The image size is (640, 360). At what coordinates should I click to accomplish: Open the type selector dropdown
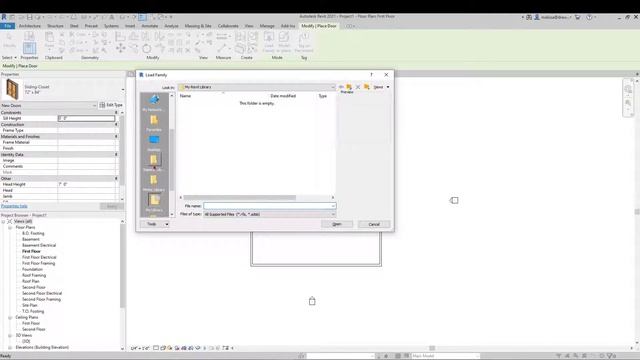click(x=122, y=89)
